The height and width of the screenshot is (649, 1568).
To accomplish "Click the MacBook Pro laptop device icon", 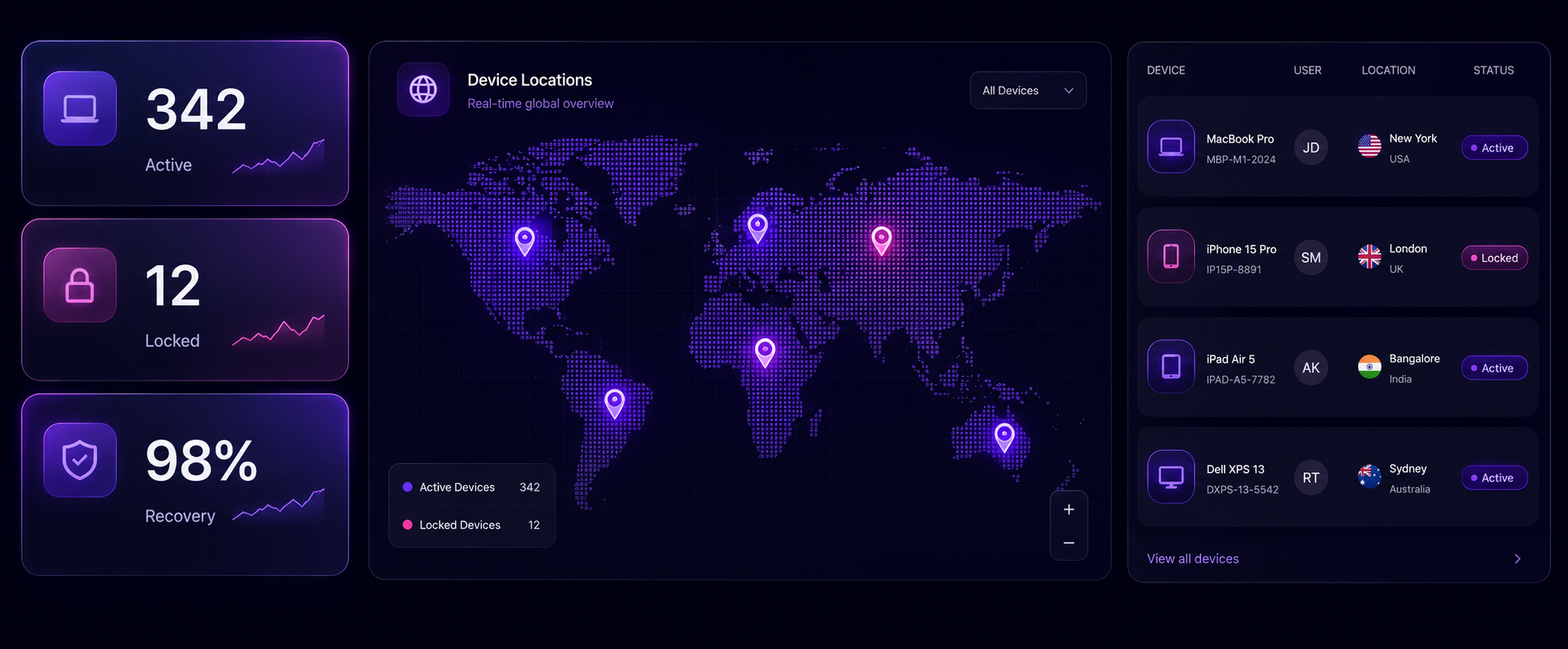I will 1171,146.
